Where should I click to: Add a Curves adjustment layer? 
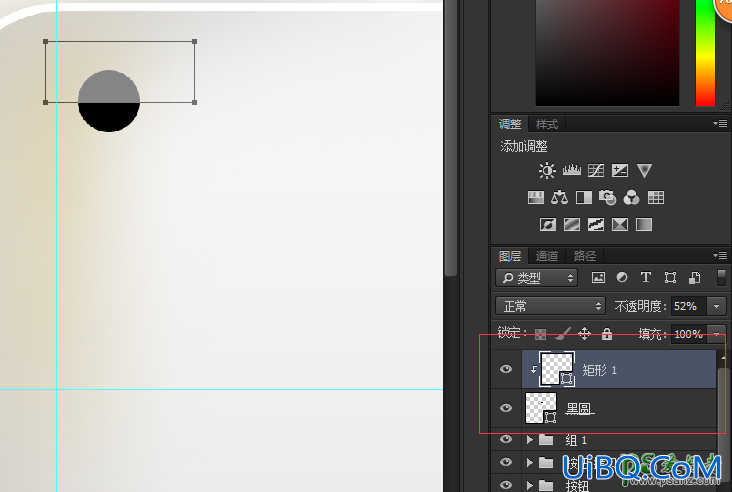pyautogui.click(x=596, y=171)
